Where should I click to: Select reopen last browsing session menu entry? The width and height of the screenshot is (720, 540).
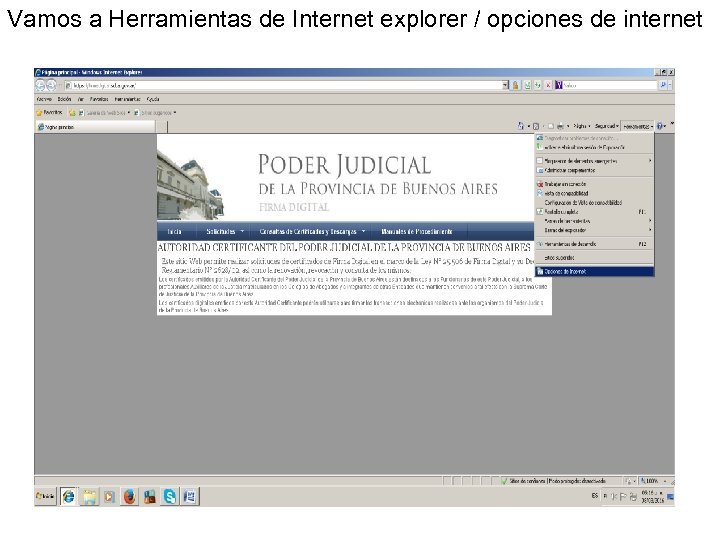coord(595,147)
